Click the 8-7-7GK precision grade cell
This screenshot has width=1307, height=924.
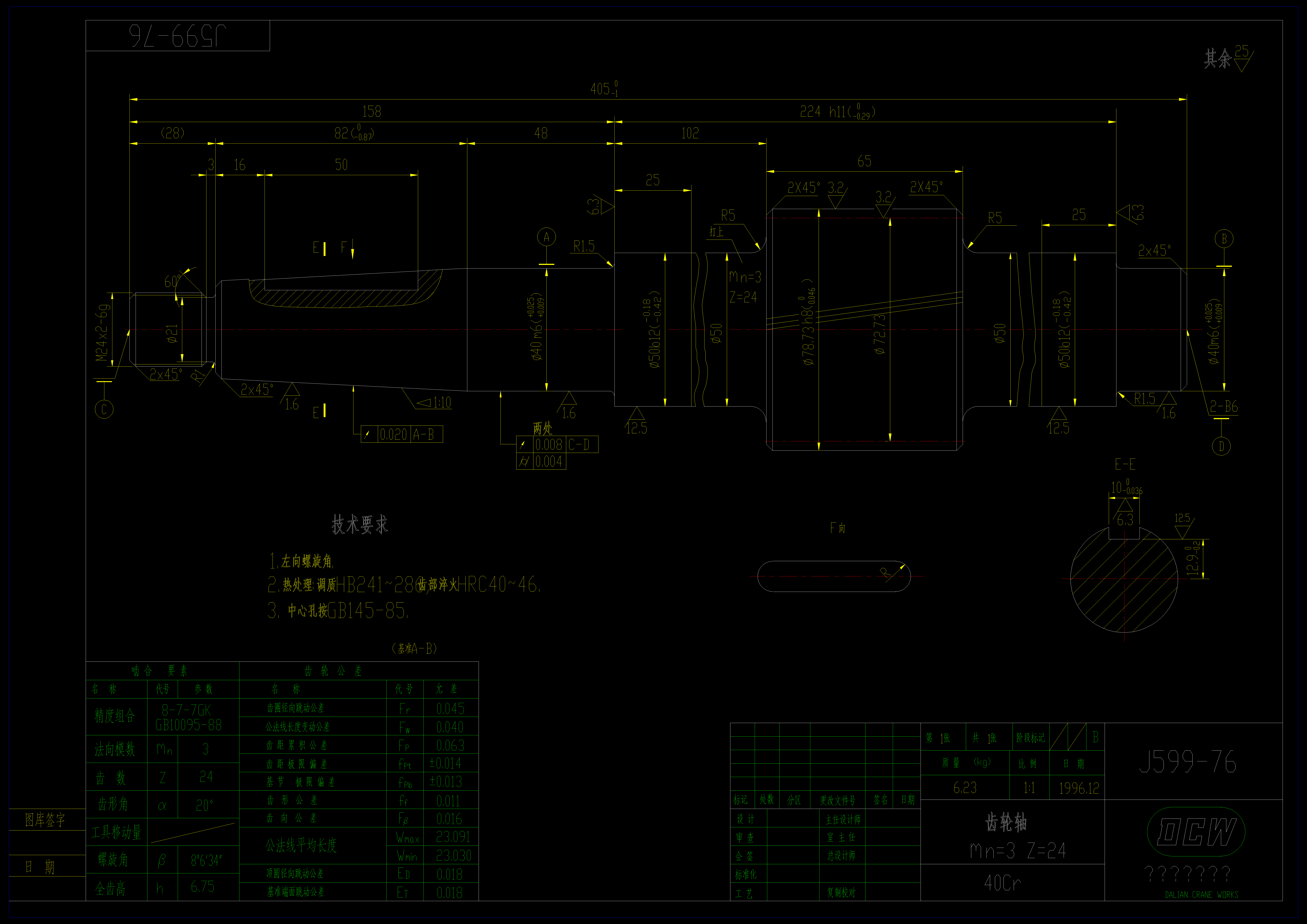pyautogui.click(x=186, y=710)
